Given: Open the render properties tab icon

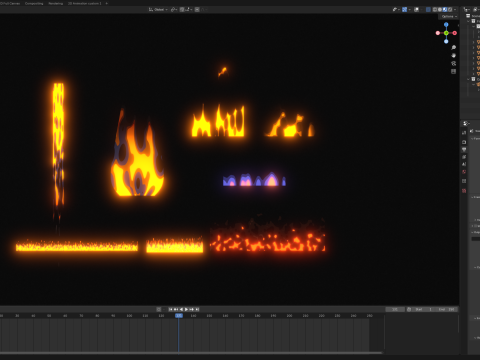Looking at the screenshot, I should (x=464, y=142).
